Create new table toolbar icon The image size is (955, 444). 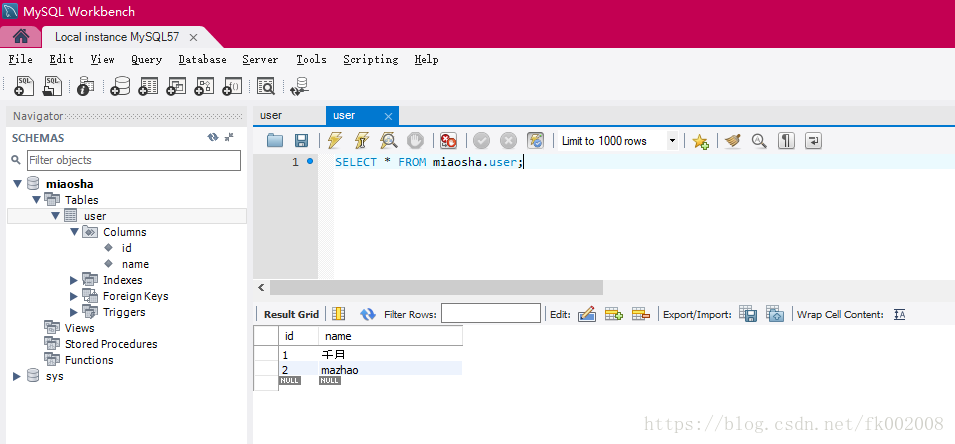[148, 86]
